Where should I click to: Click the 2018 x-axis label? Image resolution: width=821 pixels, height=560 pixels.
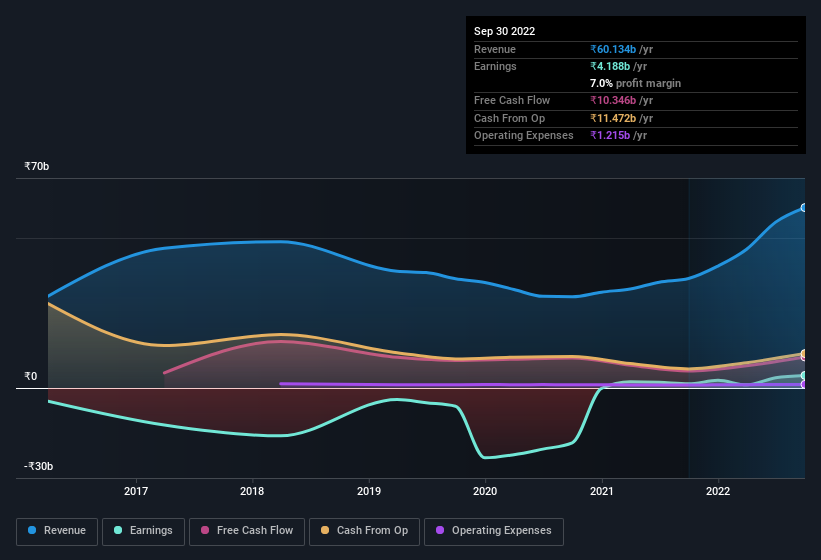(x=252, y=491)
